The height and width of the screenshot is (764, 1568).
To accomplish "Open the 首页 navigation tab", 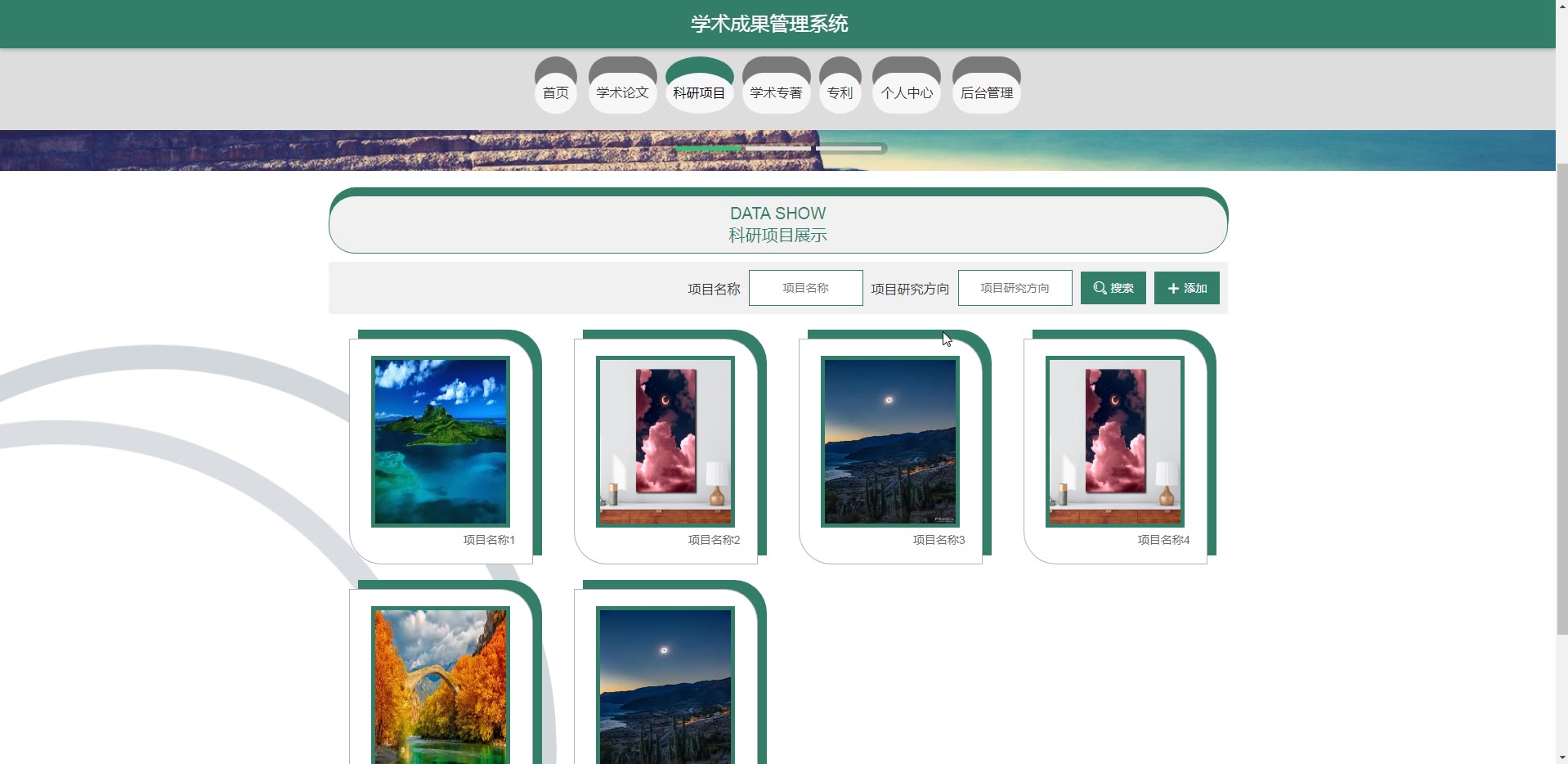I will click(556, 87).
